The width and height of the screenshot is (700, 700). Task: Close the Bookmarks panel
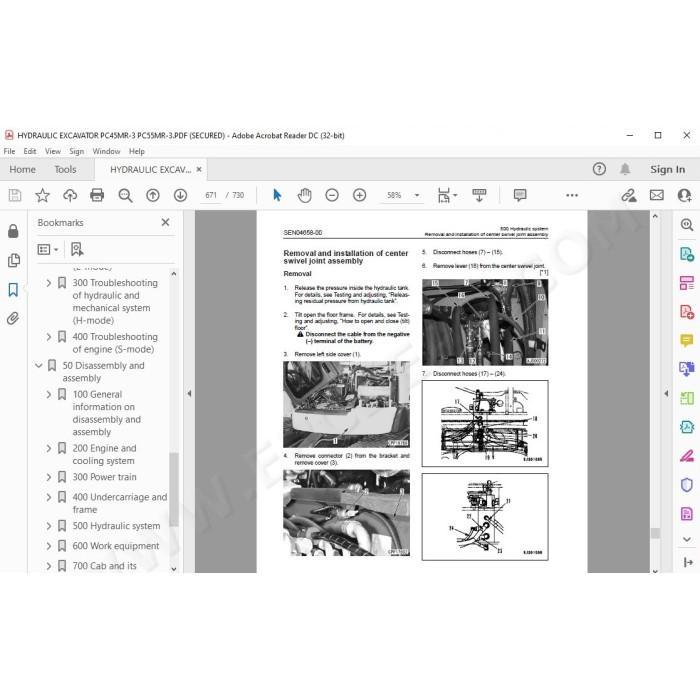pos(165,222)
